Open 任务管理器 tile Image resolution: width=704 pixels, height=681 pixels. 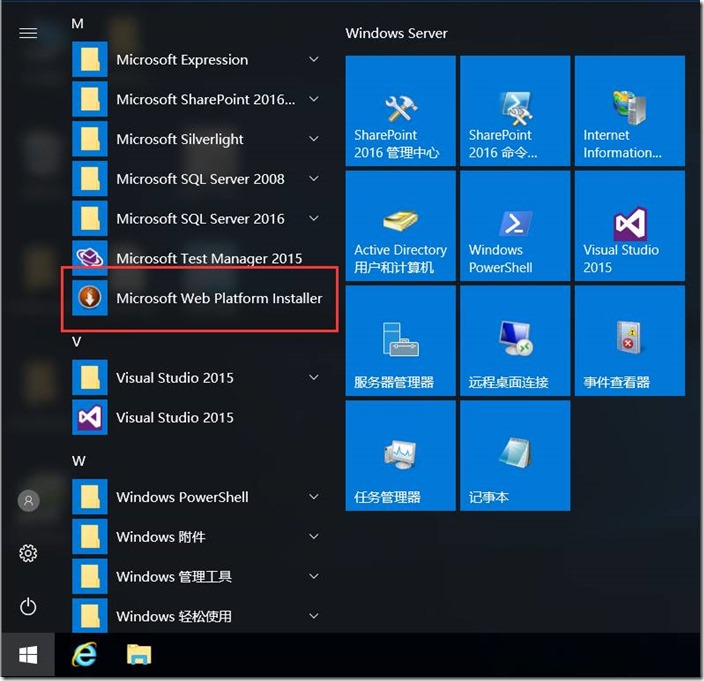[x=400, y=456]
